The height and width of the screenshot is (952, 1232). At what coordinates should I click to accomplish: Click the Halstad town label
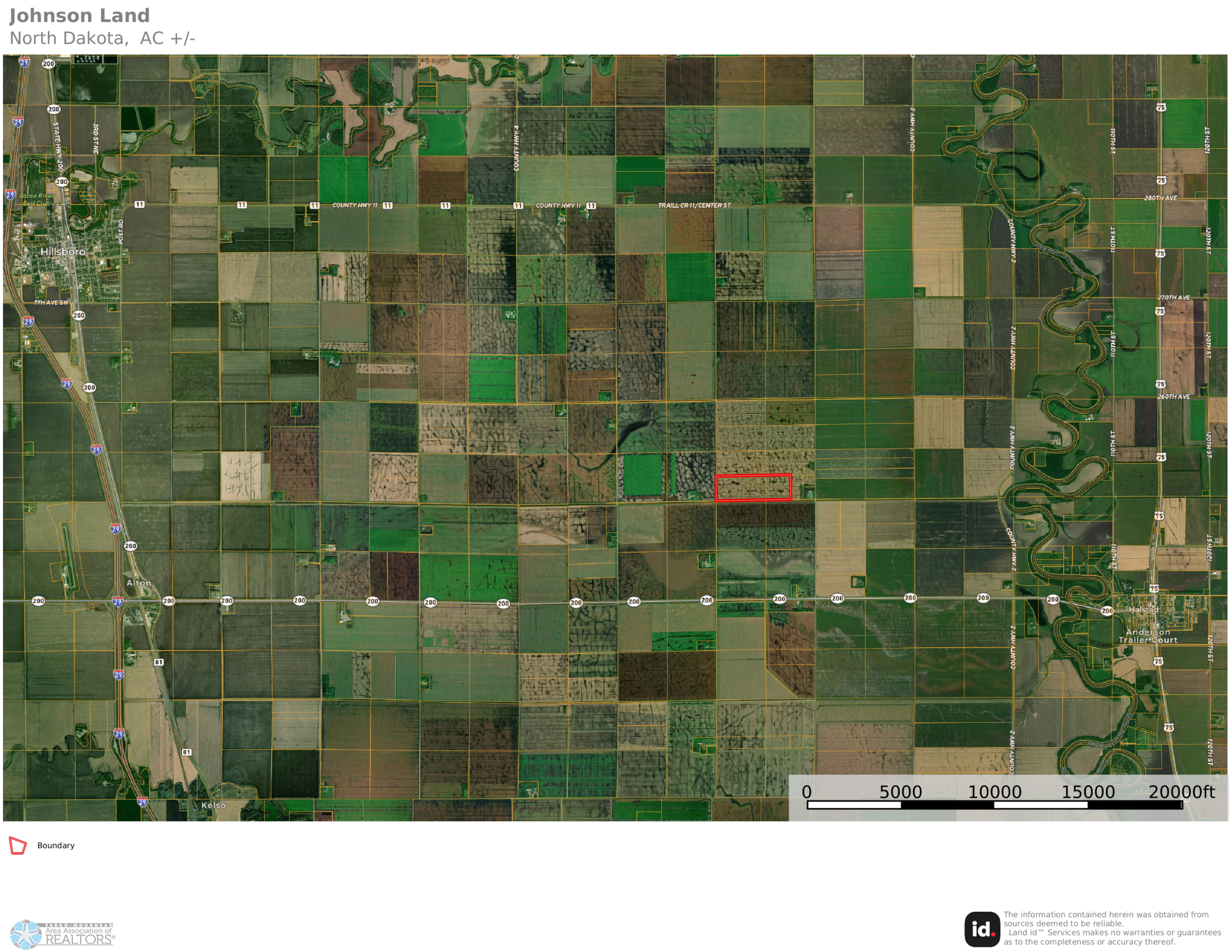pyautogui.click(x=1143, y=610)
